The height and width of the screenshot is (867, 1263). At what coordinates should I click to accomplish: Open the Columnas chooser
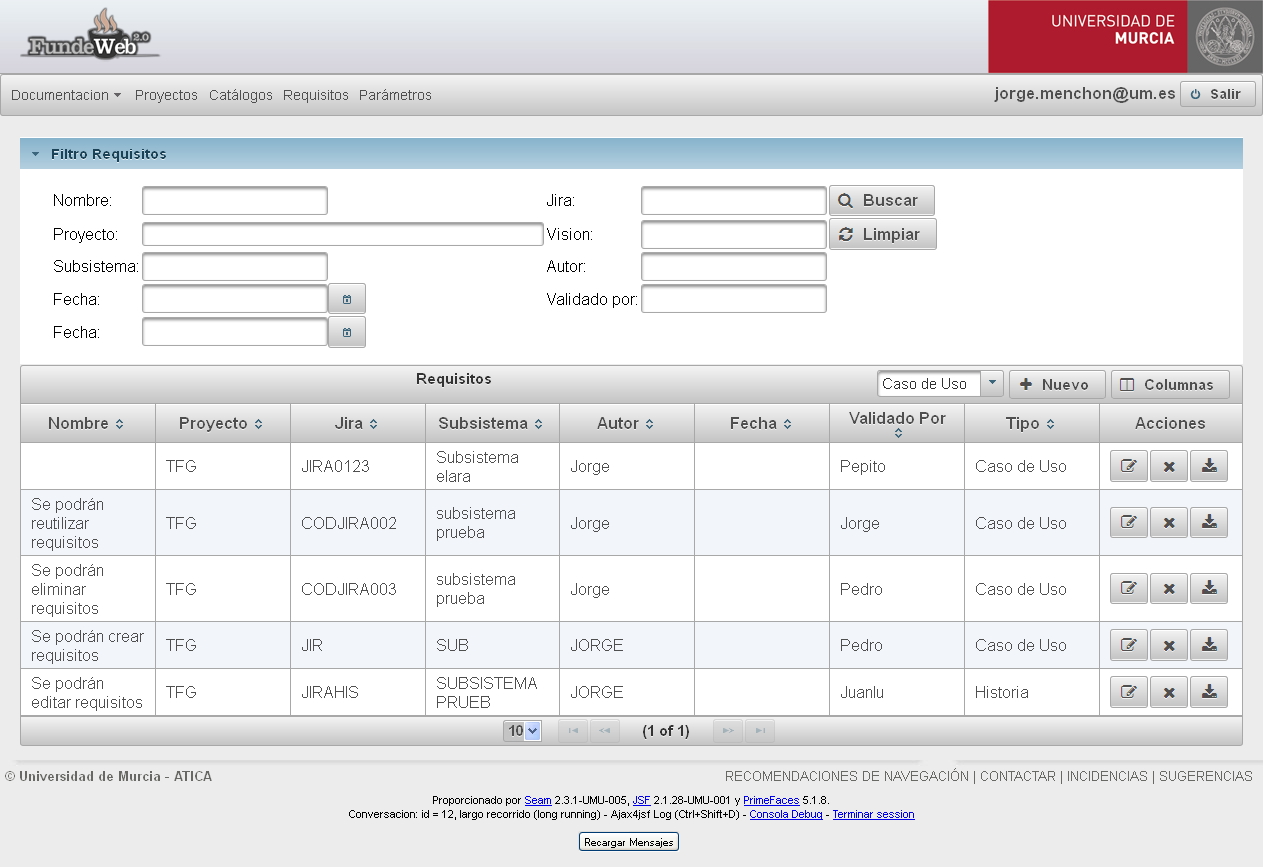tap(1170, 384)
